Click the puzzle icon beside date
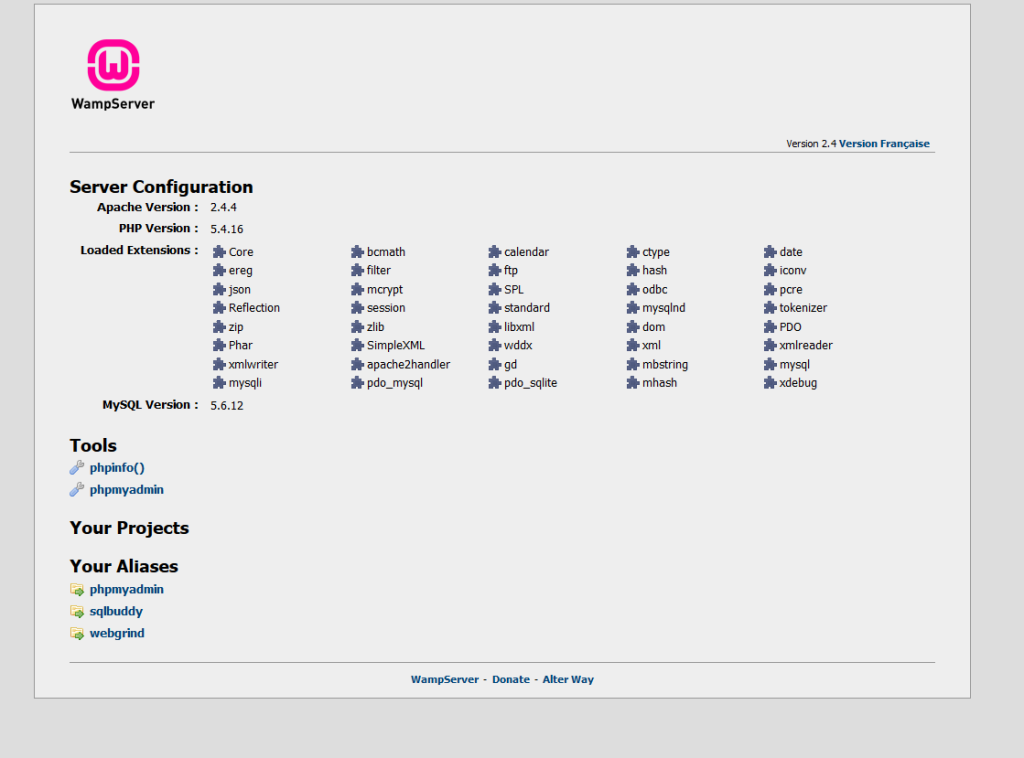The width and height of the screenshot is (1024, 758). coord(770,252)
